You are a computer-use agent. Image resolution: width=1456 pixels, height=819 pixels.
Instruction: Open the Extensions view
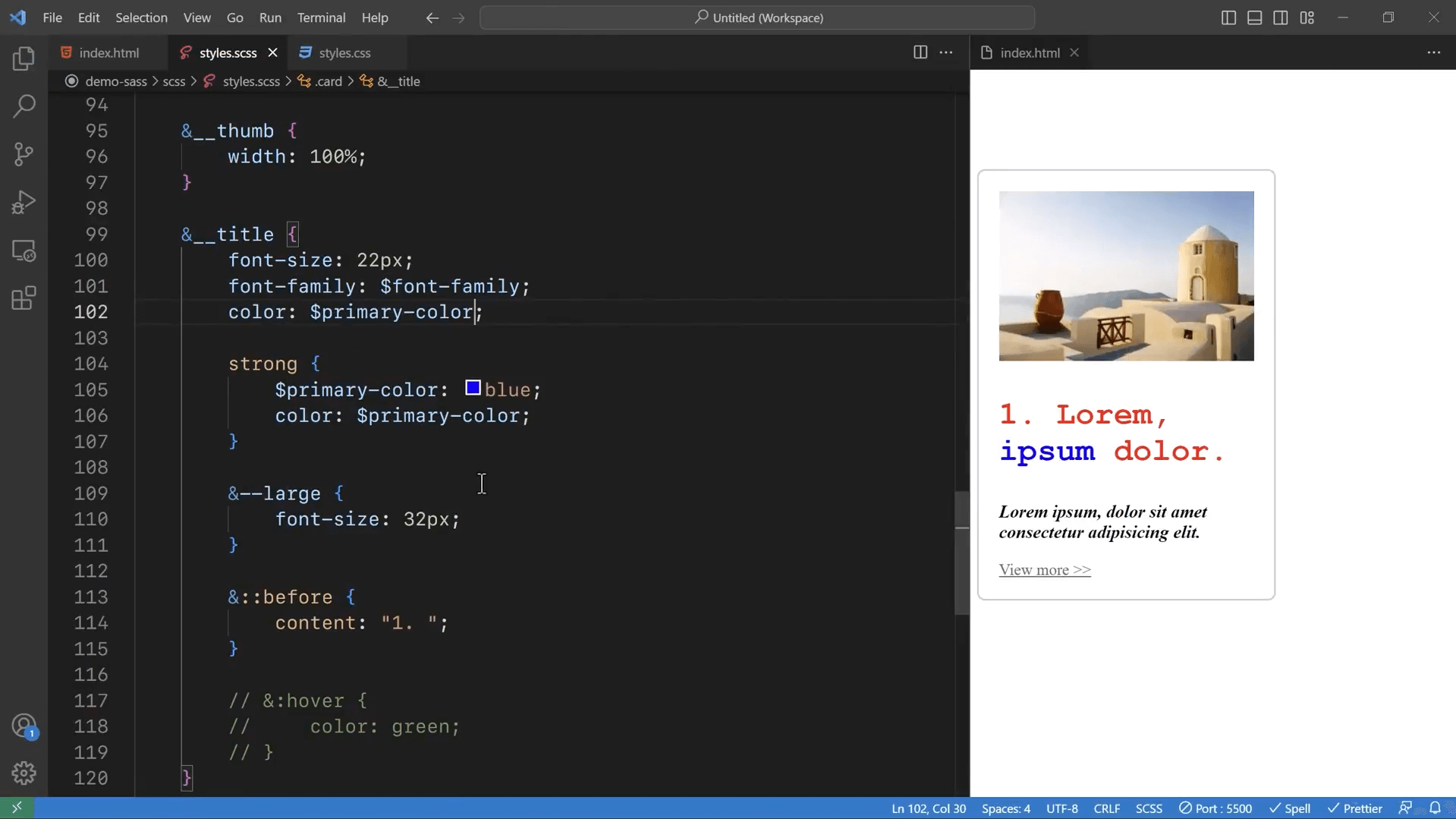coord(24,298)
